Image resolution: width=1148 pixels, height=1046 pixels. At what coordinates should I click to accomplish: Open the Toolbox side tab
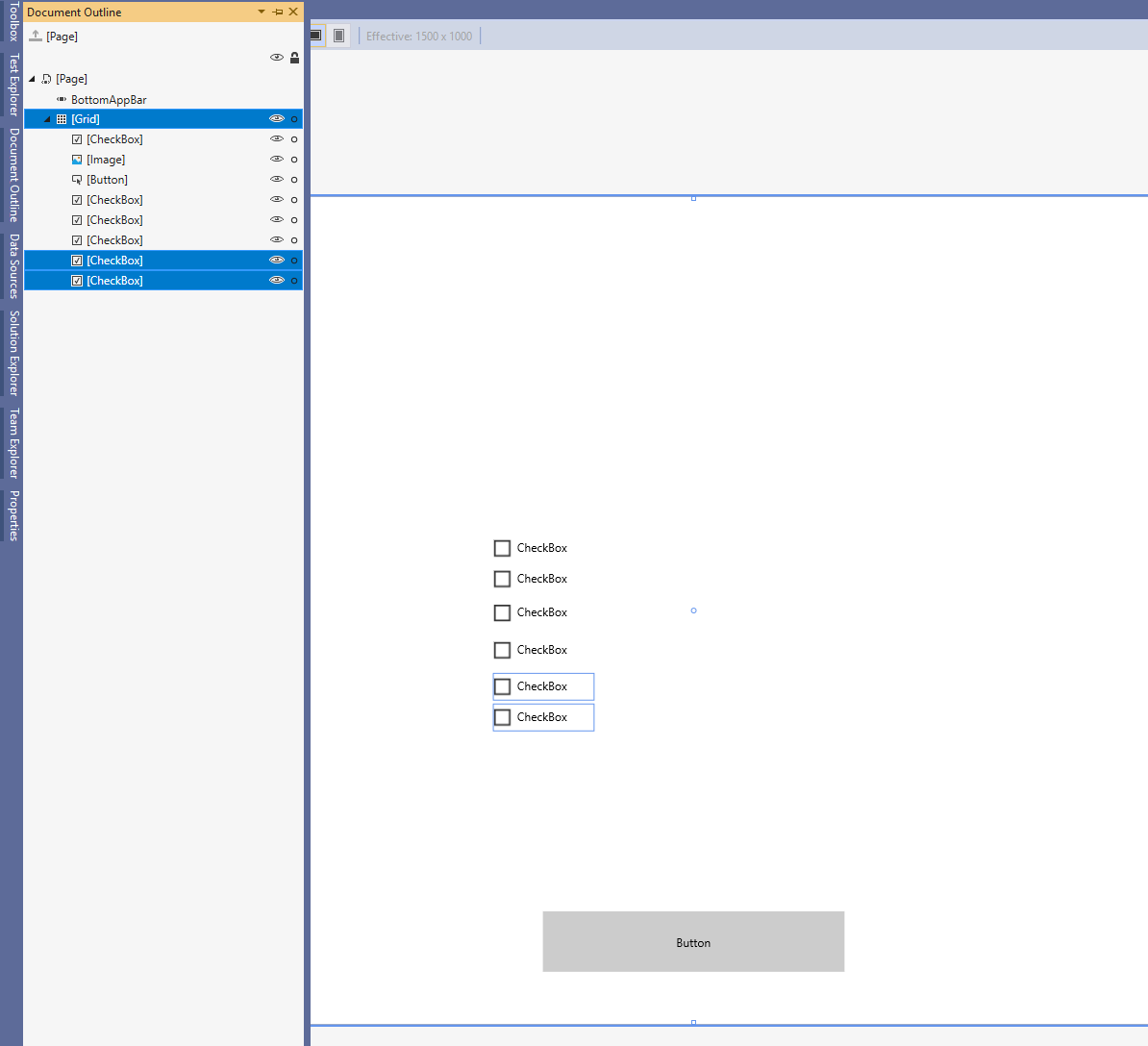pos(13,21)
